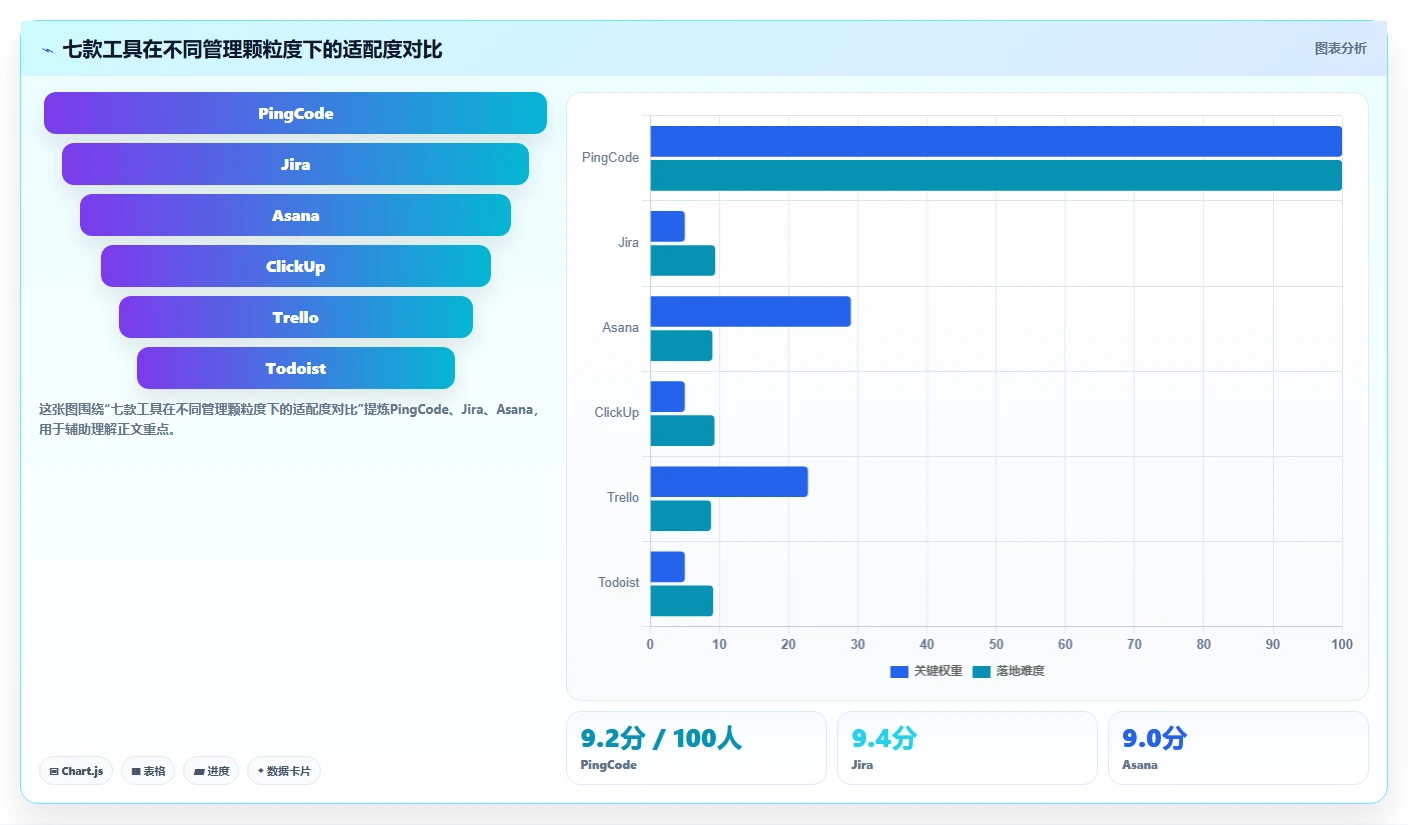
Task: Click PingCode's blue 关键权重 chart bar
Action: (996, 141)
